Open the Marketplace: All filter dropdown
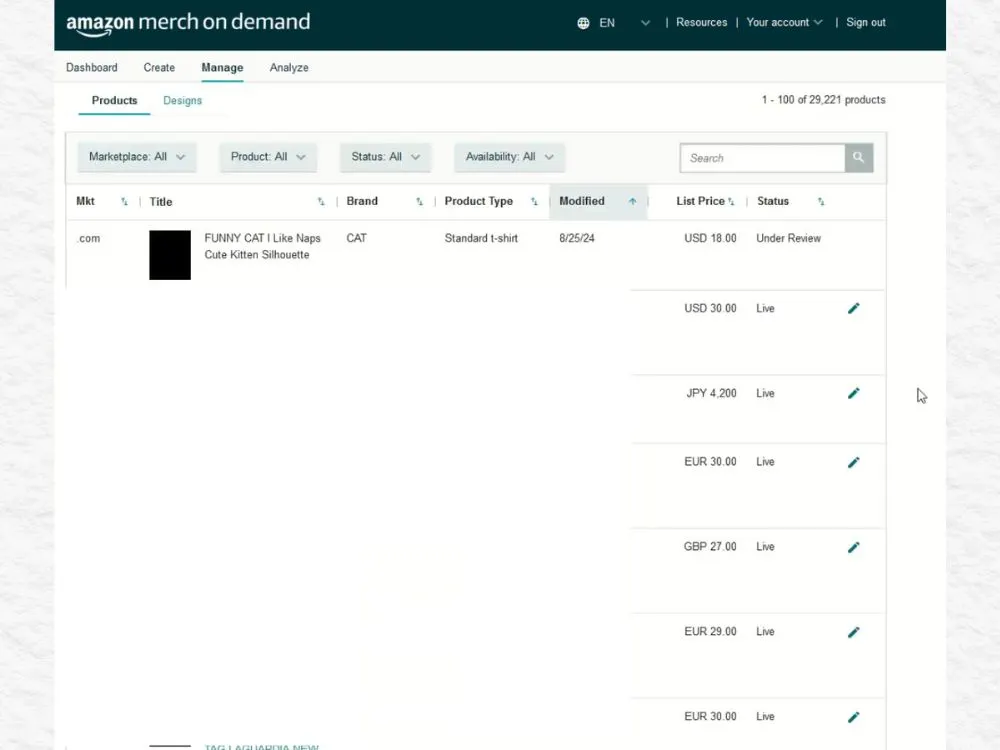Screen dimensions: 1000x750 pos(136,157)
